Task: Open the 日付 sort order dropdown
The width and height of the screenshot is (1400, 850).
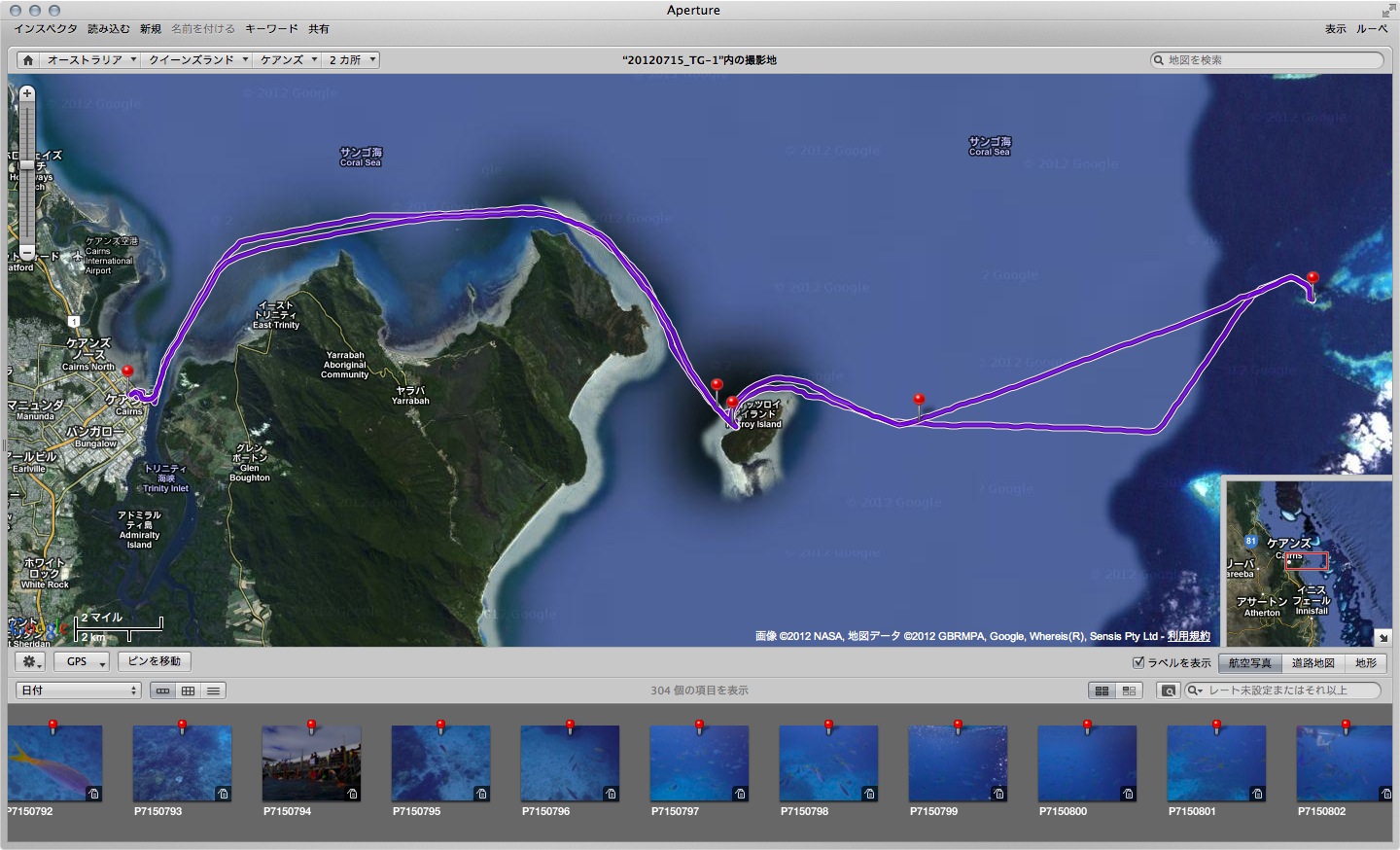Action: tap(79, 691)
